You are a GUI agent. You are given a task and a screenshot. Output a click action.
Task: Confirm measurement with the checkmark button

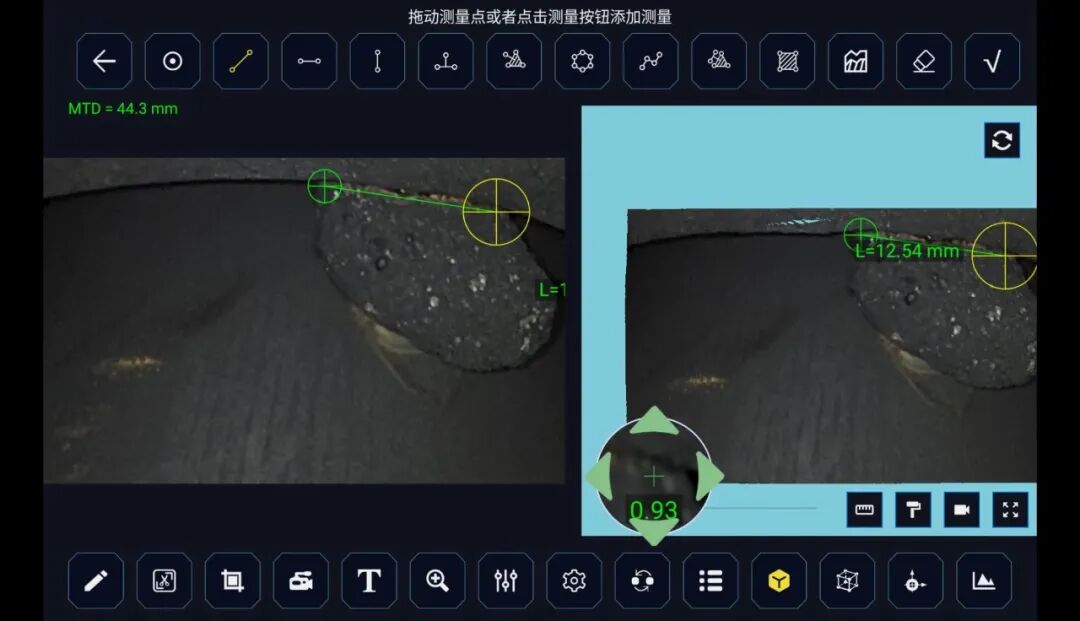pos(992,61)
